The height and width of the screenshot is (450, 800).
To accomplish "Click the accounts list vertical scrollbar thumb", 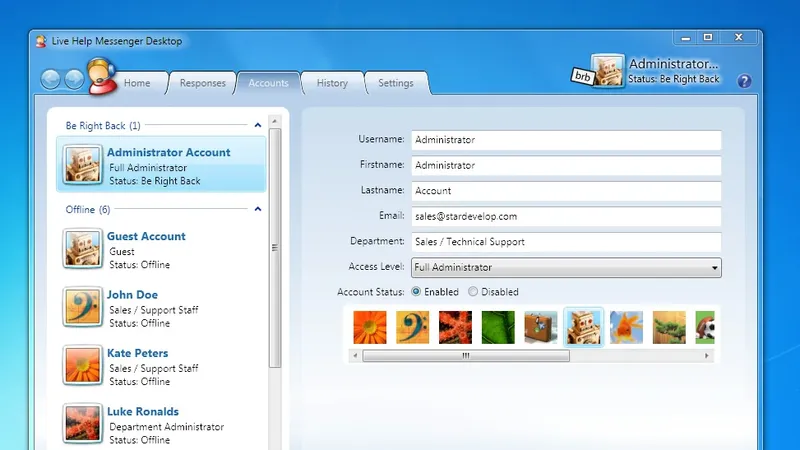I will coord(274,248).
